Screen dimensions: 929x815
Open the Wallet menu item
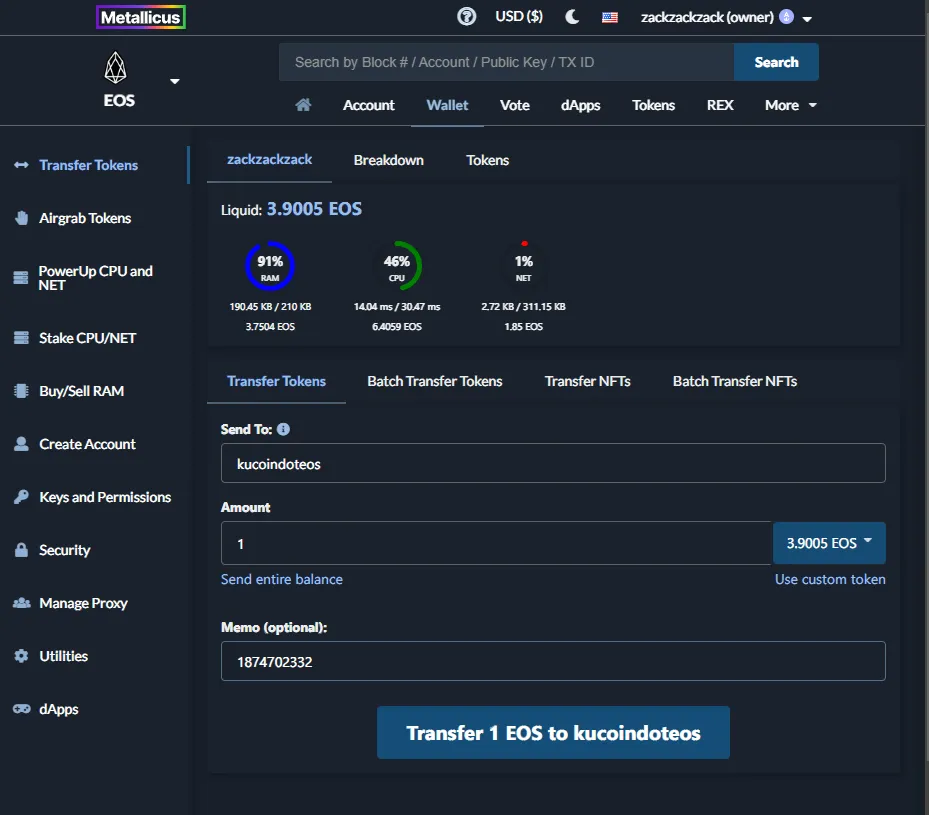point(447,105)
